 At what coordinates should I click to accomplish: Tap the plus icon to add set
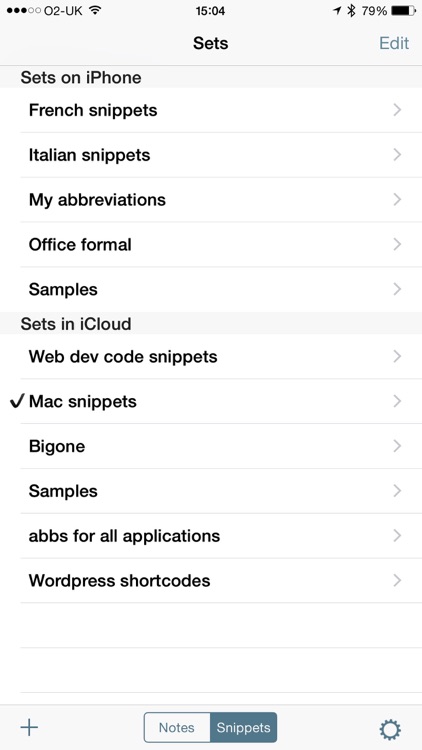29,728
